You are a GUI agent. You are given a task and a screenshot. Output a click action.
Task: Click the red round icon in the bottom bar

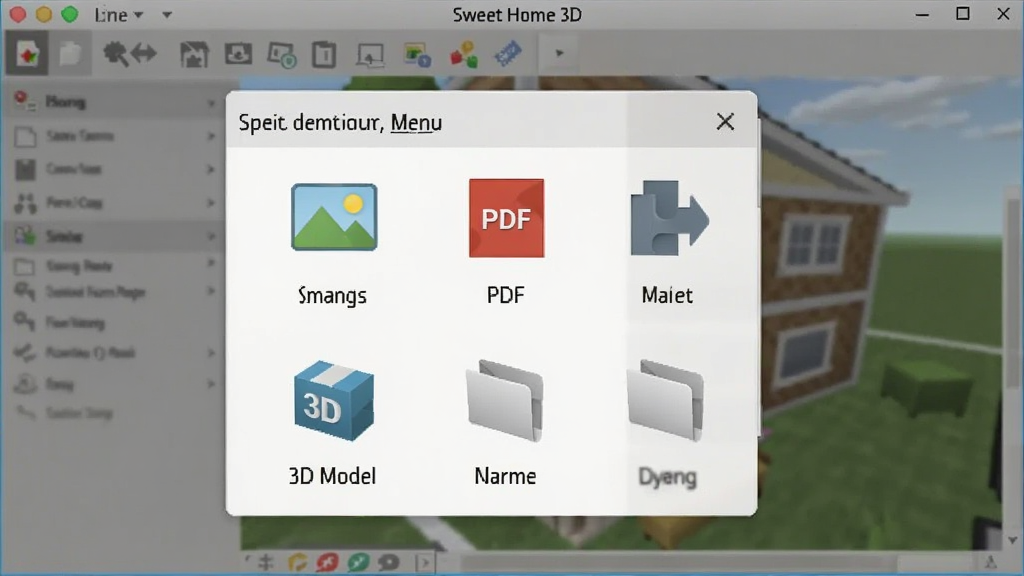tap(328, 562)
